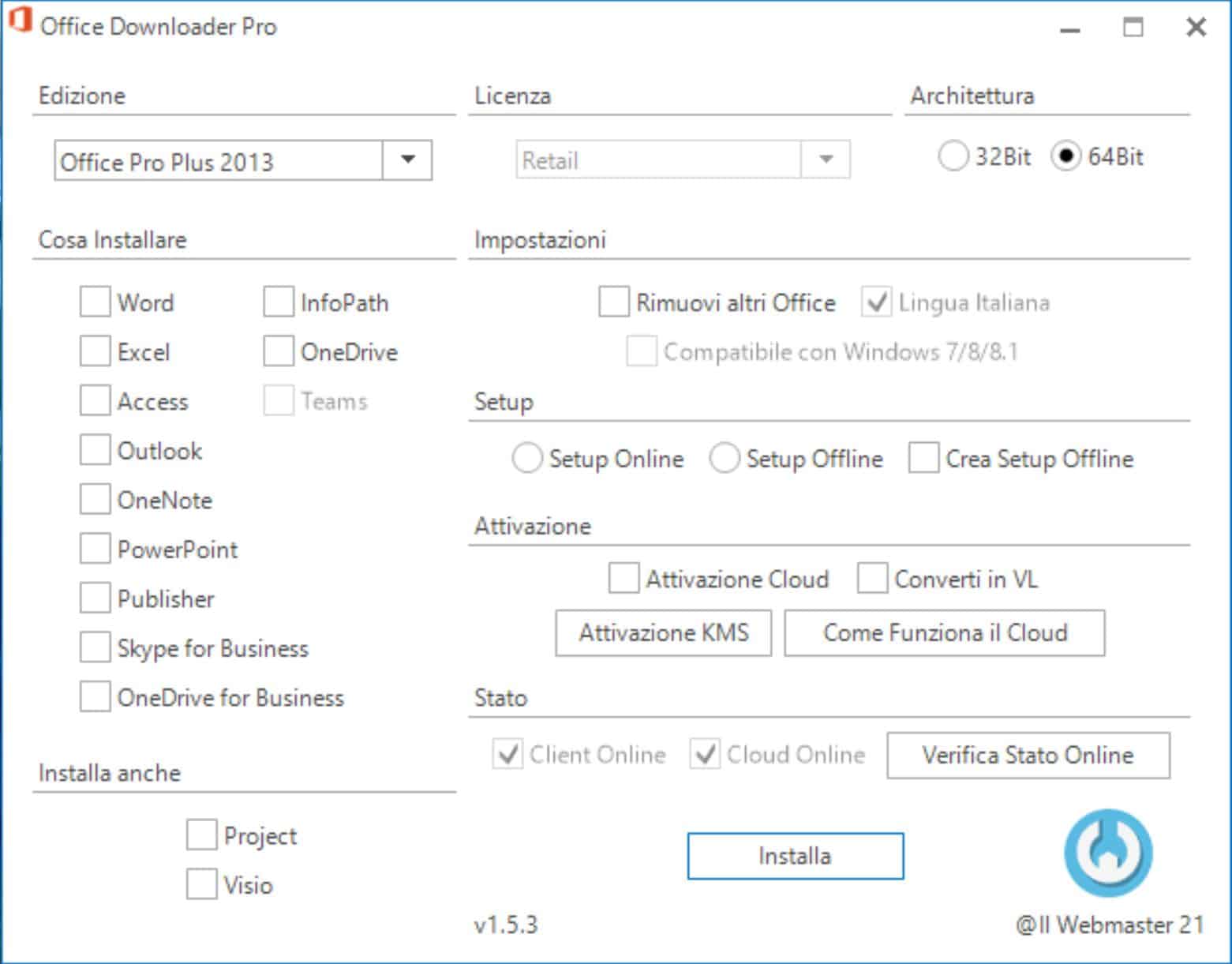Image resolution: width=1232 pixels, height=964 pixels.
Task: Click the Cloud Online checkbox
Action: (x=704, y=754)
